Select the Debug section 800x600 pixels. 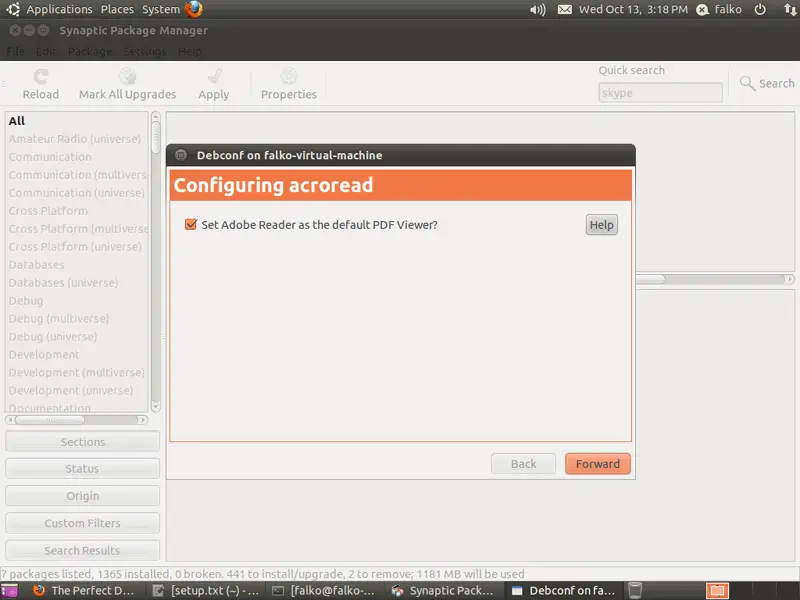point(77,301)
